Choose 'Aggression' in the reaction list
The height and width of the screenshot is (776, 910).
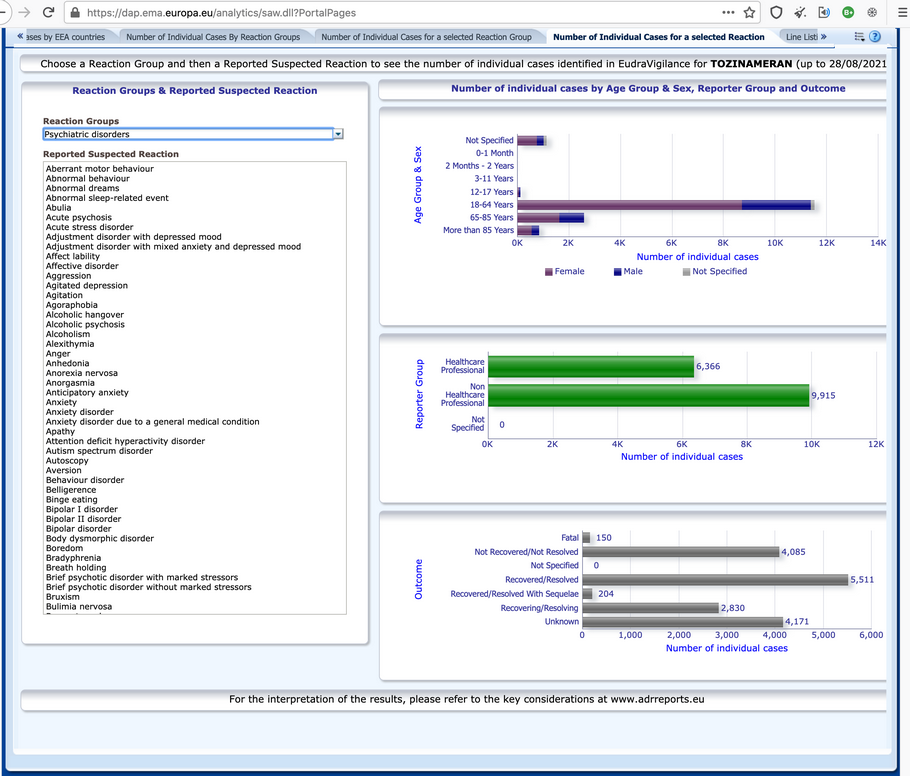pos(68,276)
